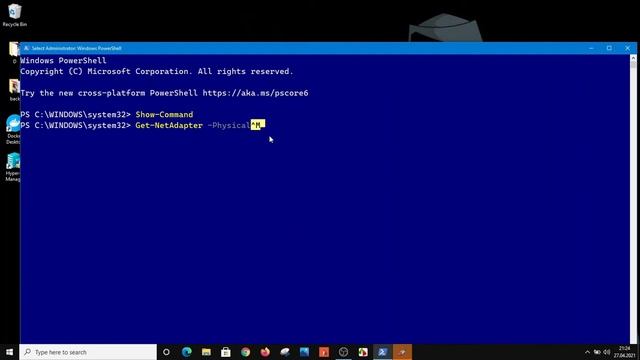Screen dimensions: 640x360
Task: Open network status in system tray
Action: [597, 352]
